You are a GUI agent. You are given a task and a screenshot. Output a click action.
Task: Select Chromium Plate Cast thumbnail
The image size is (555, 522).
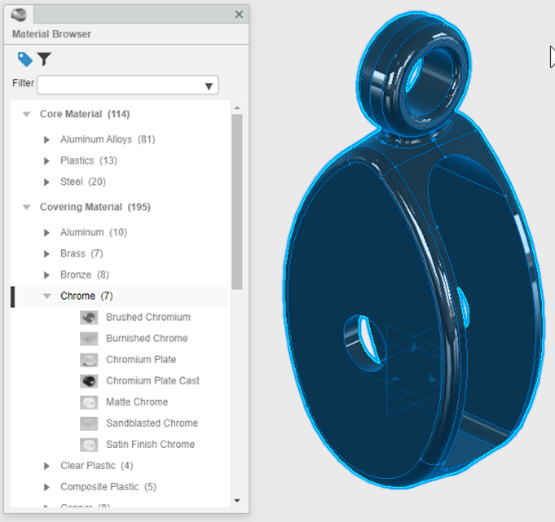point(89,381)
